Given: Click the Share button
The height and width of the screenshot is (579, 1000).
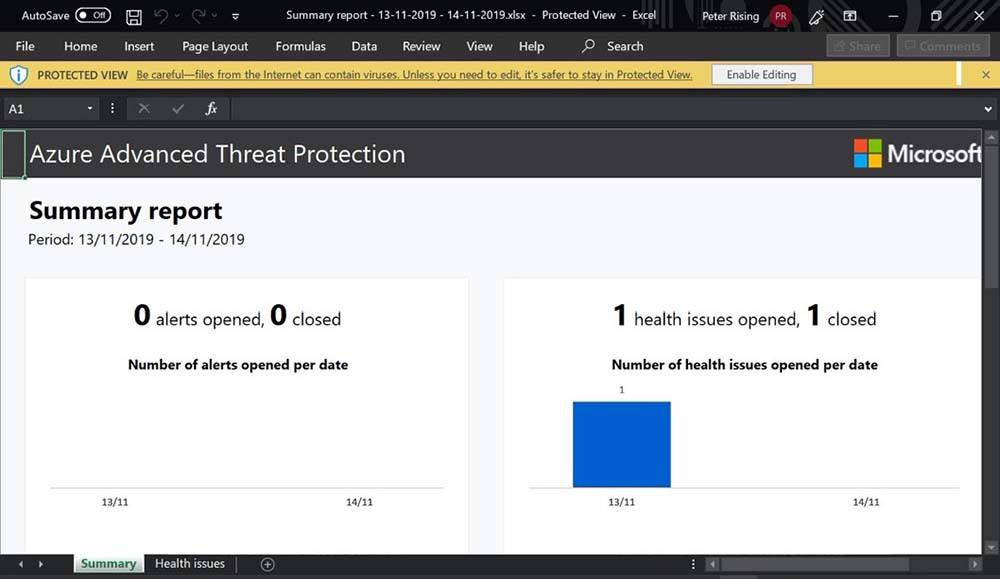Looking at the screenshot, I should (x=858, y=46).
